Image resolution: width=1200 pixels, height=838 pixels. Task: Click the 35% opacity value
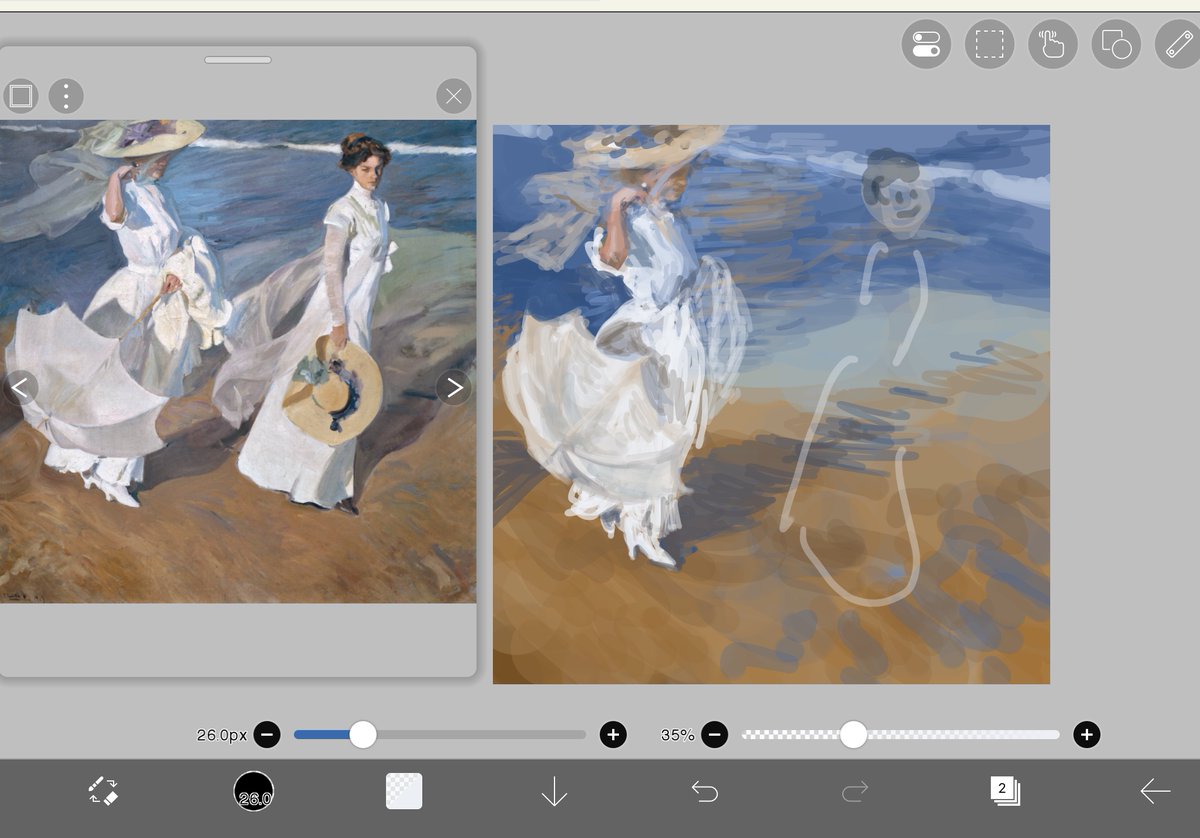click(677, 735)
